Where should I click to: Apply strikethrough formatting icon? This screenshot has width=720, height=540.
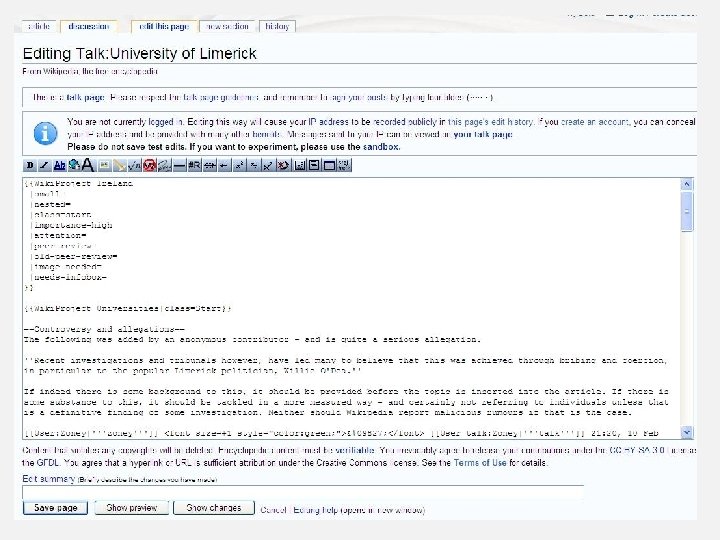tap(209, 165)
